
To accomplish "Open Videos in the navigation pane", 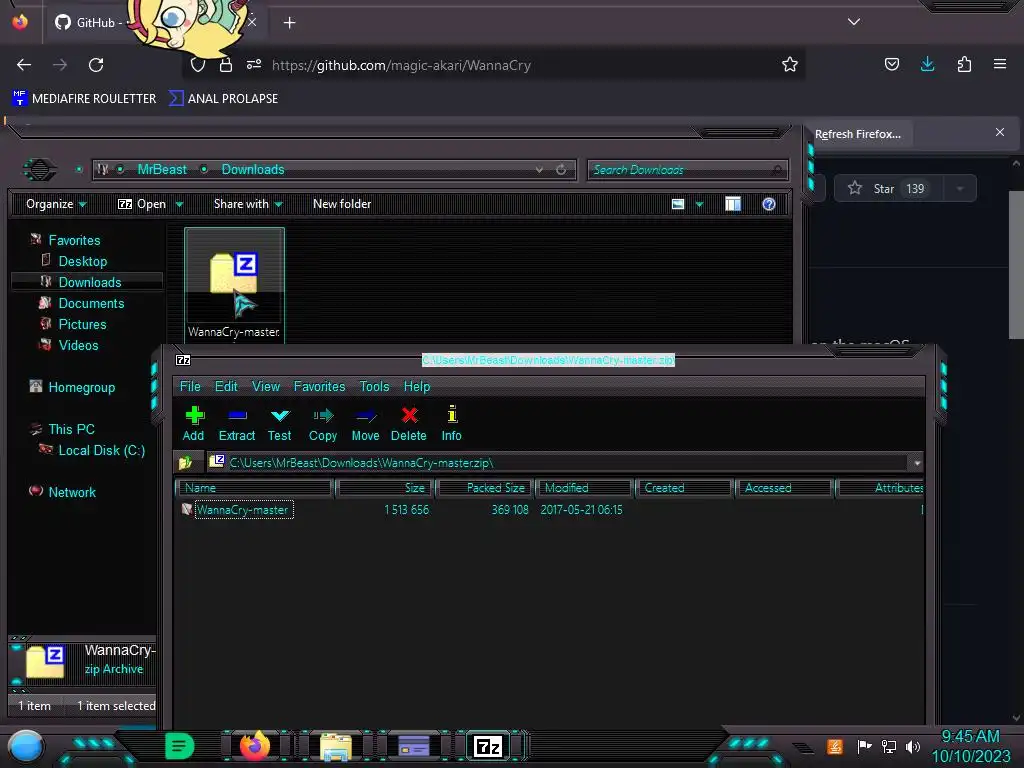I will [x=78, y=345].
